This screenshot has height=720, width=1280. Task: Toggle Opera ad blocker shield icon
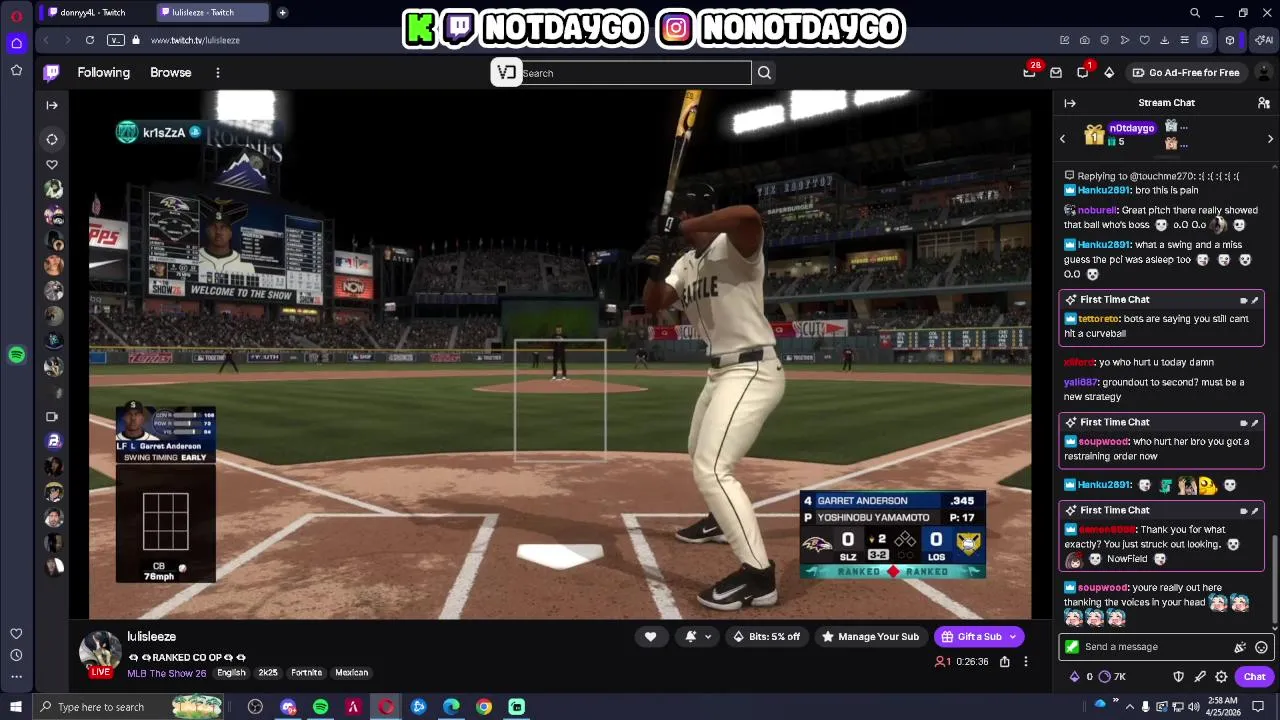pyautogui.click(x=1104, y=40)
